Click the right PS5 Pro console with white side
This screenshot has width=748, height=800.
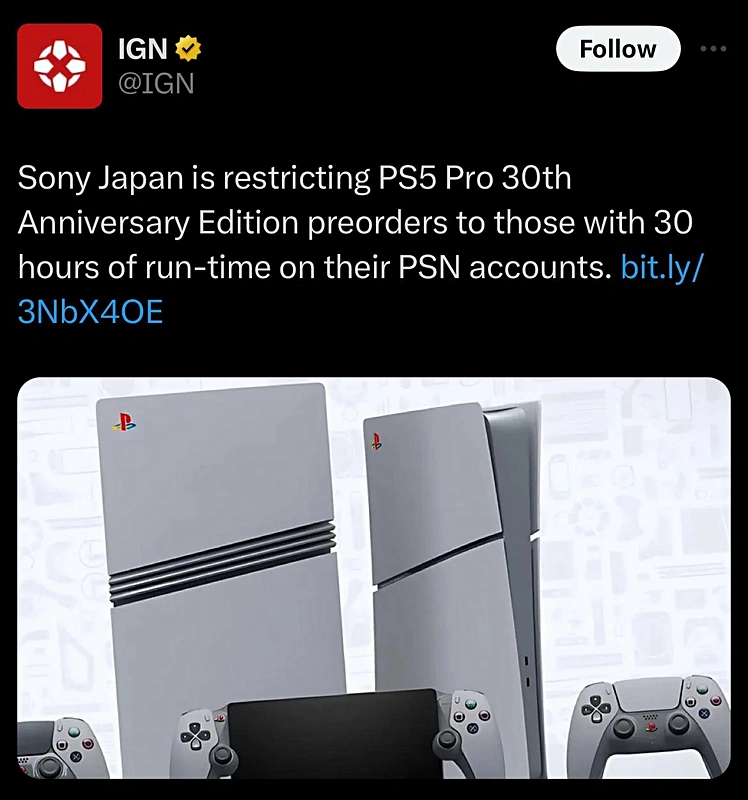[453, 587]
